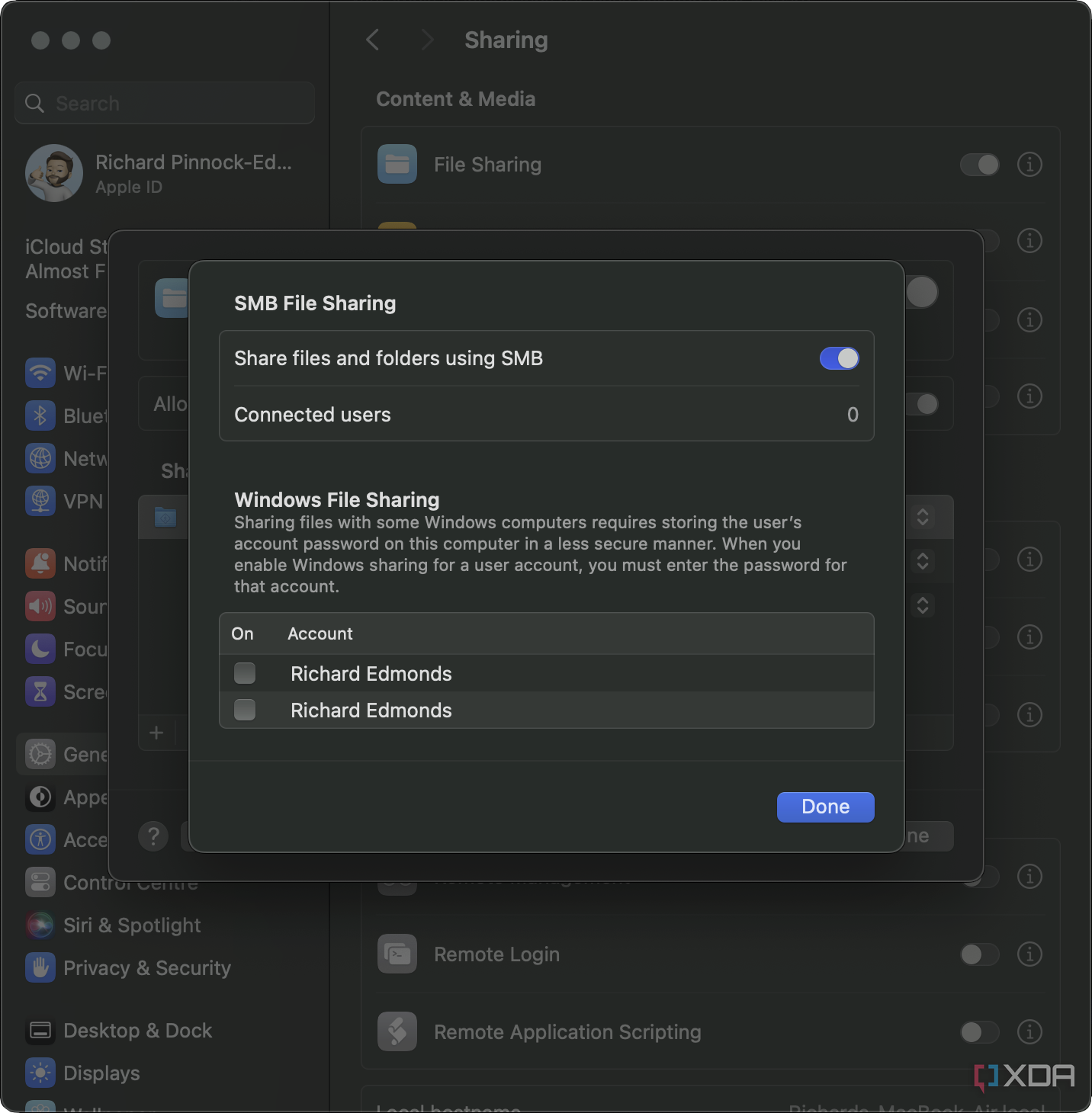Go back using the back chevron
This screenshot has width=1092, height=1113.
tap(372, 40)
